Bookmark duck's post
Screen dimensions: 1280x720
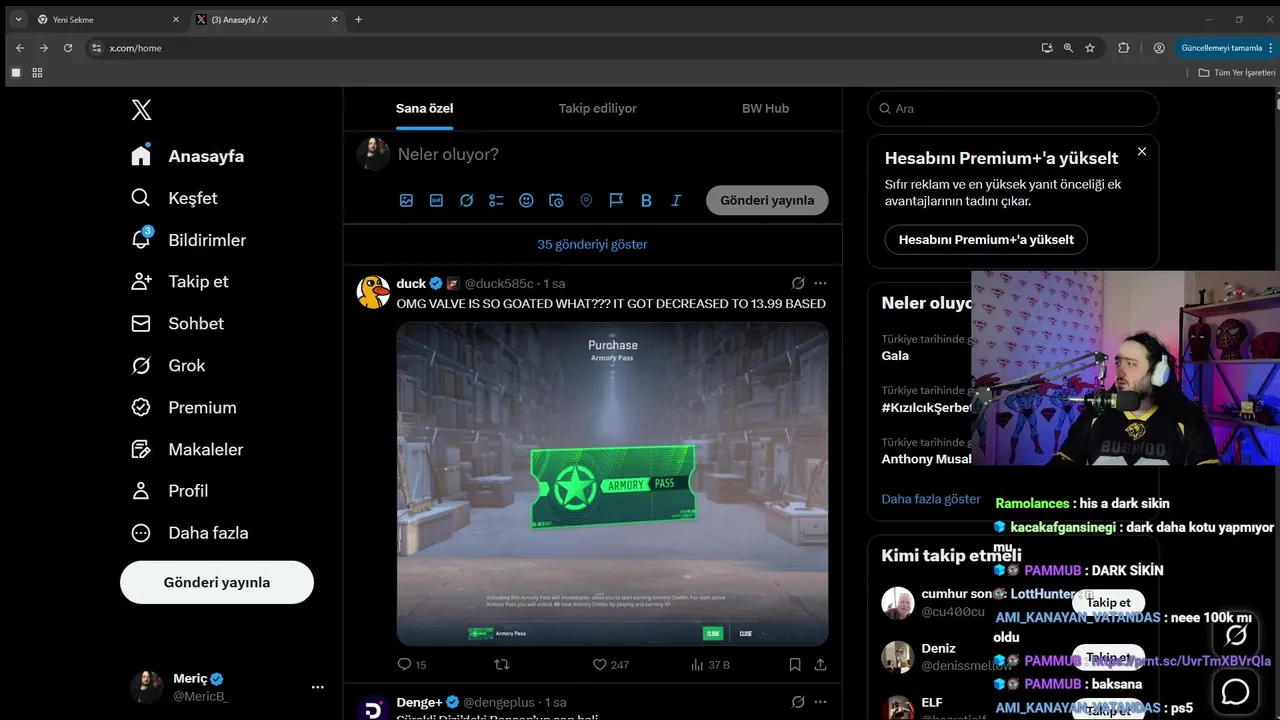[x=795, y=664]
